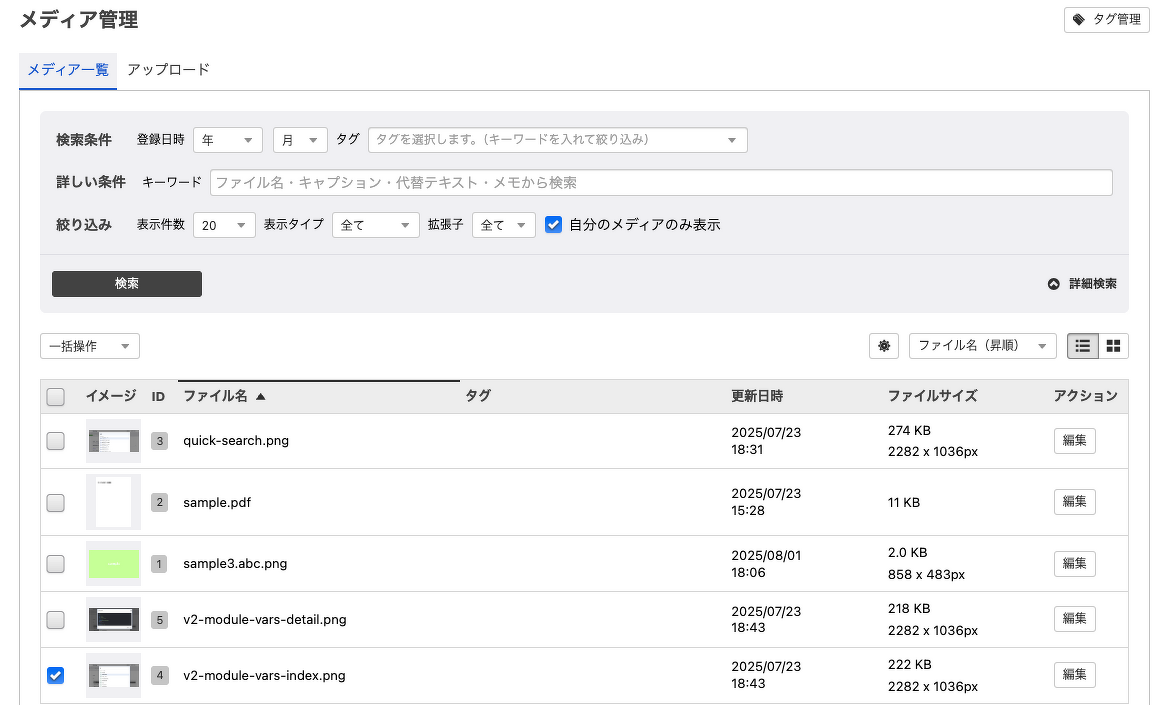Open the tag management button
This screenshot has height=705, width=1166.
coord(1106,19)
